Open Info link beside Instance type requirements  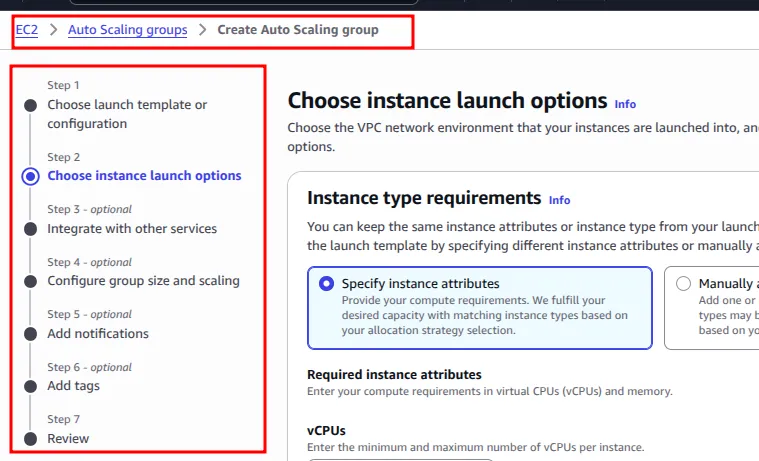[x=559, y=200]
